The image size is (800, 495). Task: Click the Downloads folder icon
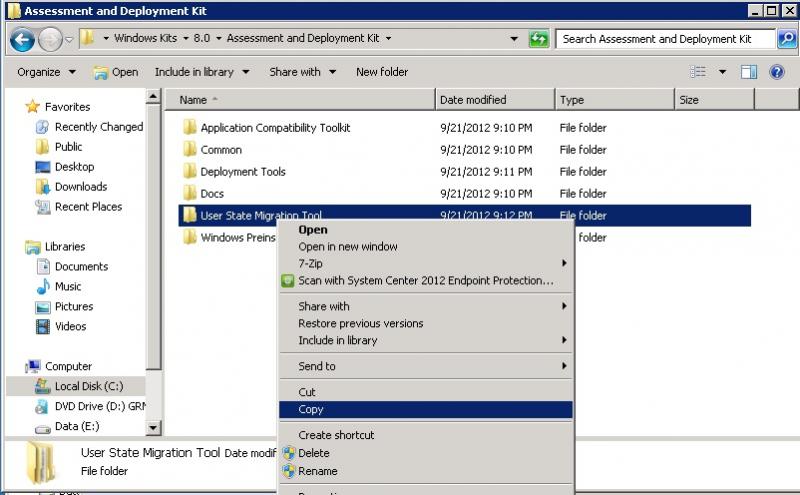42,187
